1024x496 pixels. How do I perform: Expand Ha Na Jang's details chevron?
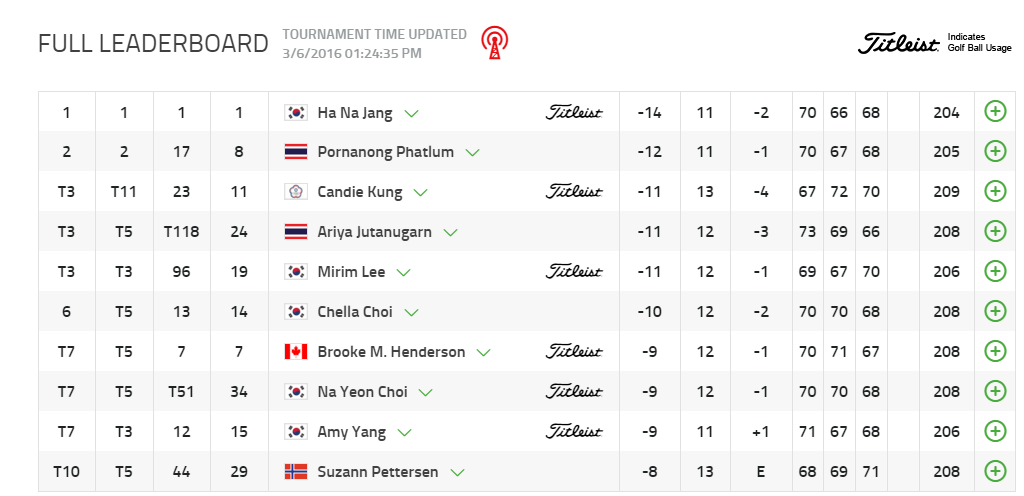pos(411,113)
